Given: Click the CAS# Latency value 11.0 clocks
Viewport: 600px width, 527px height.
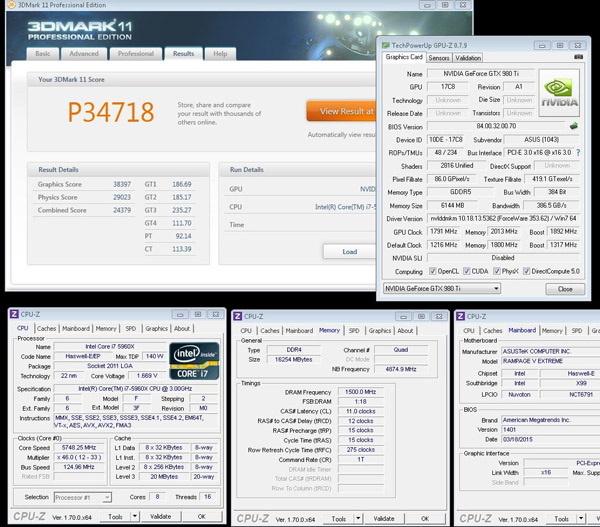Looking at the screenshot, I should click(360, 411).
